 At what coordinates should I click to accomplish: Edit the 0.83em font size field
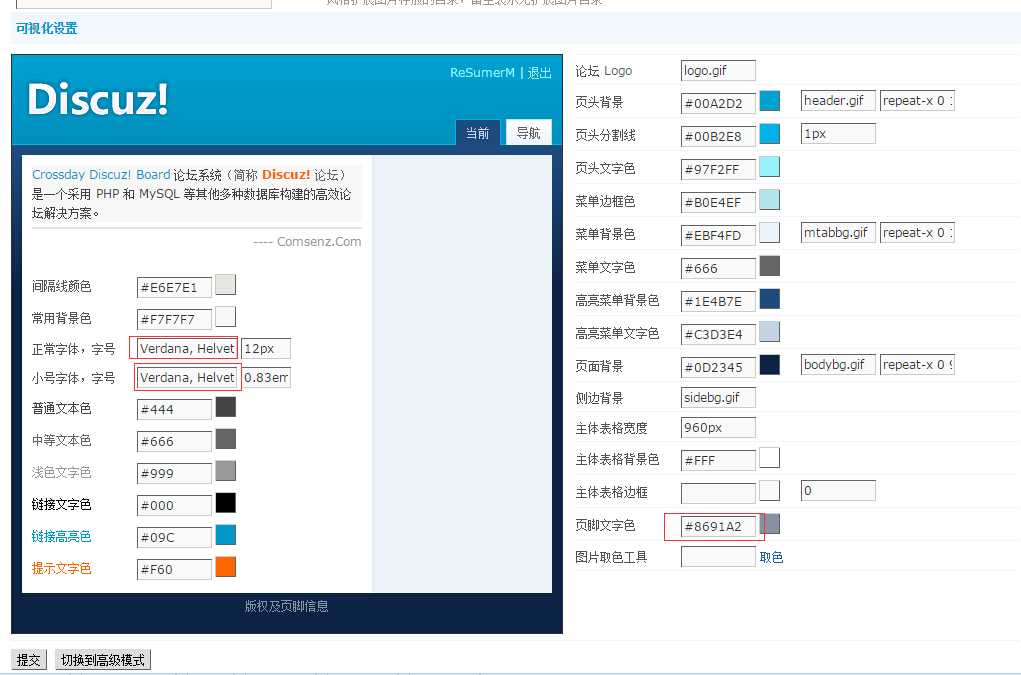(266, 378)
